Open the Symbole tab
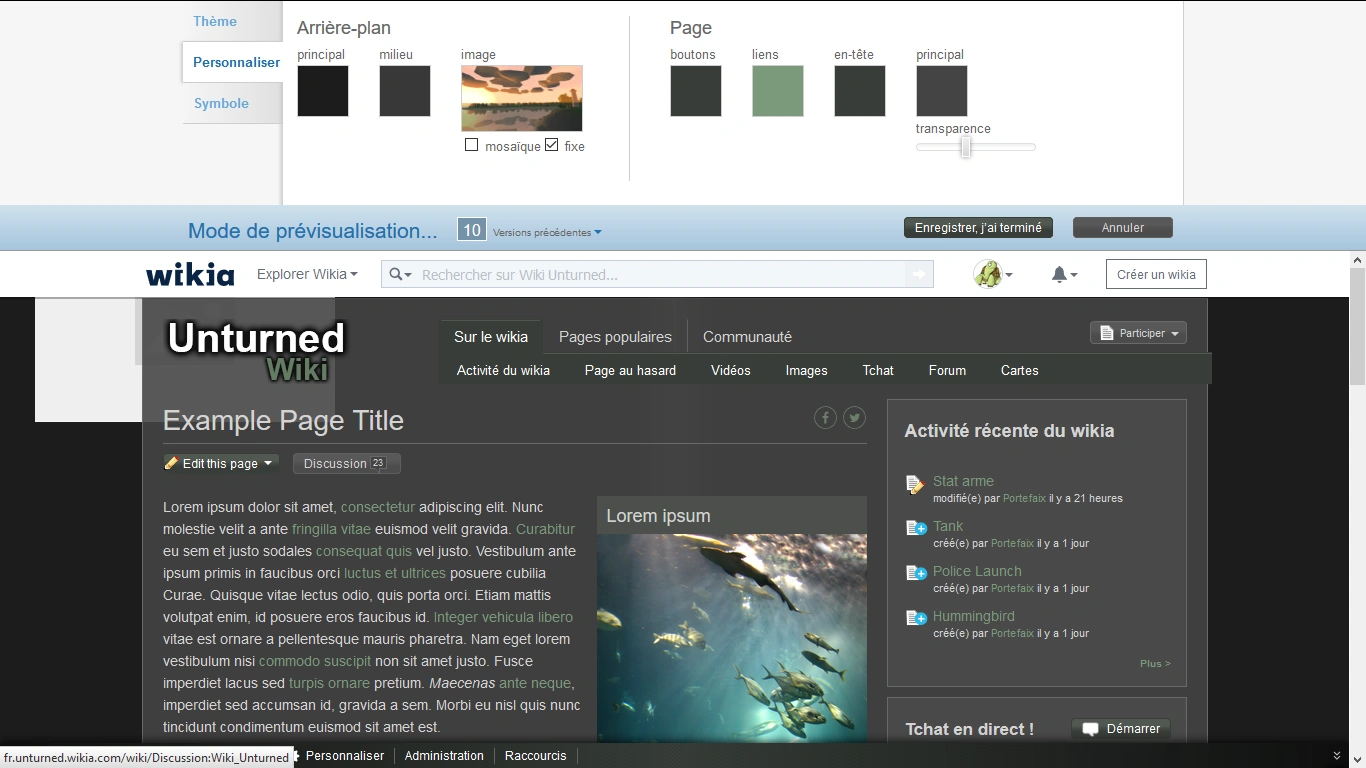This screenshot has width=1366, height=768. 221,103
